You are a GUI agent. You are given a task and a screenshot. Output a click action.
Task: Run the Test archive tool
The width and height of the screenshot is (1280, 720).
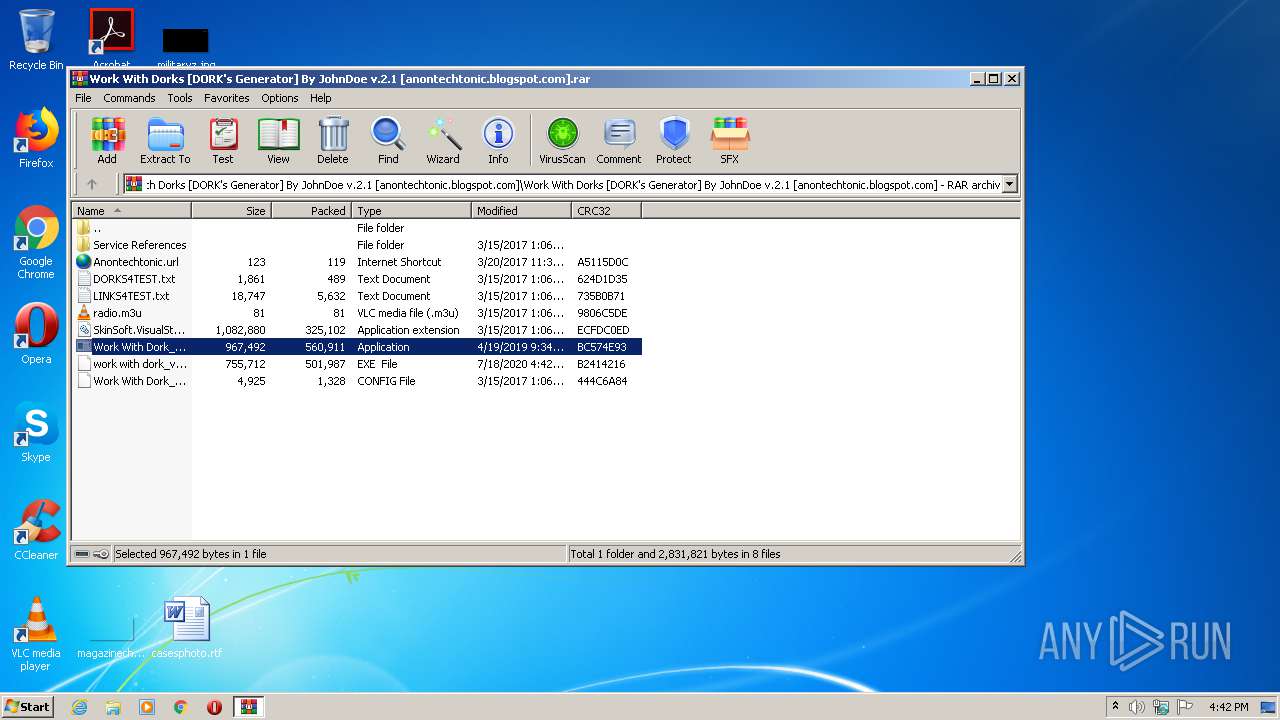pyautogui.click(x=223, y=140)
